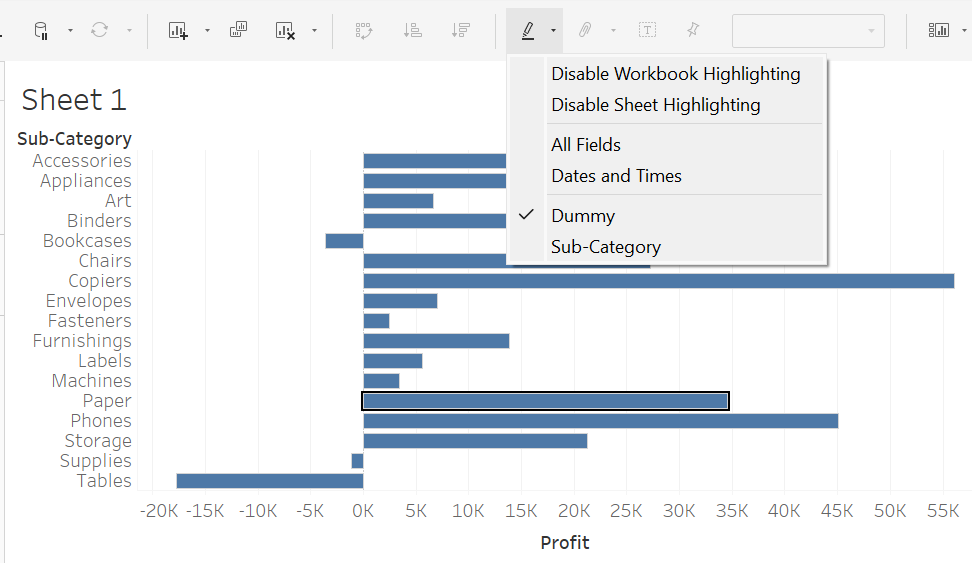Click the Clear Sheet icon
972x563 pixels.
(285, 30)
